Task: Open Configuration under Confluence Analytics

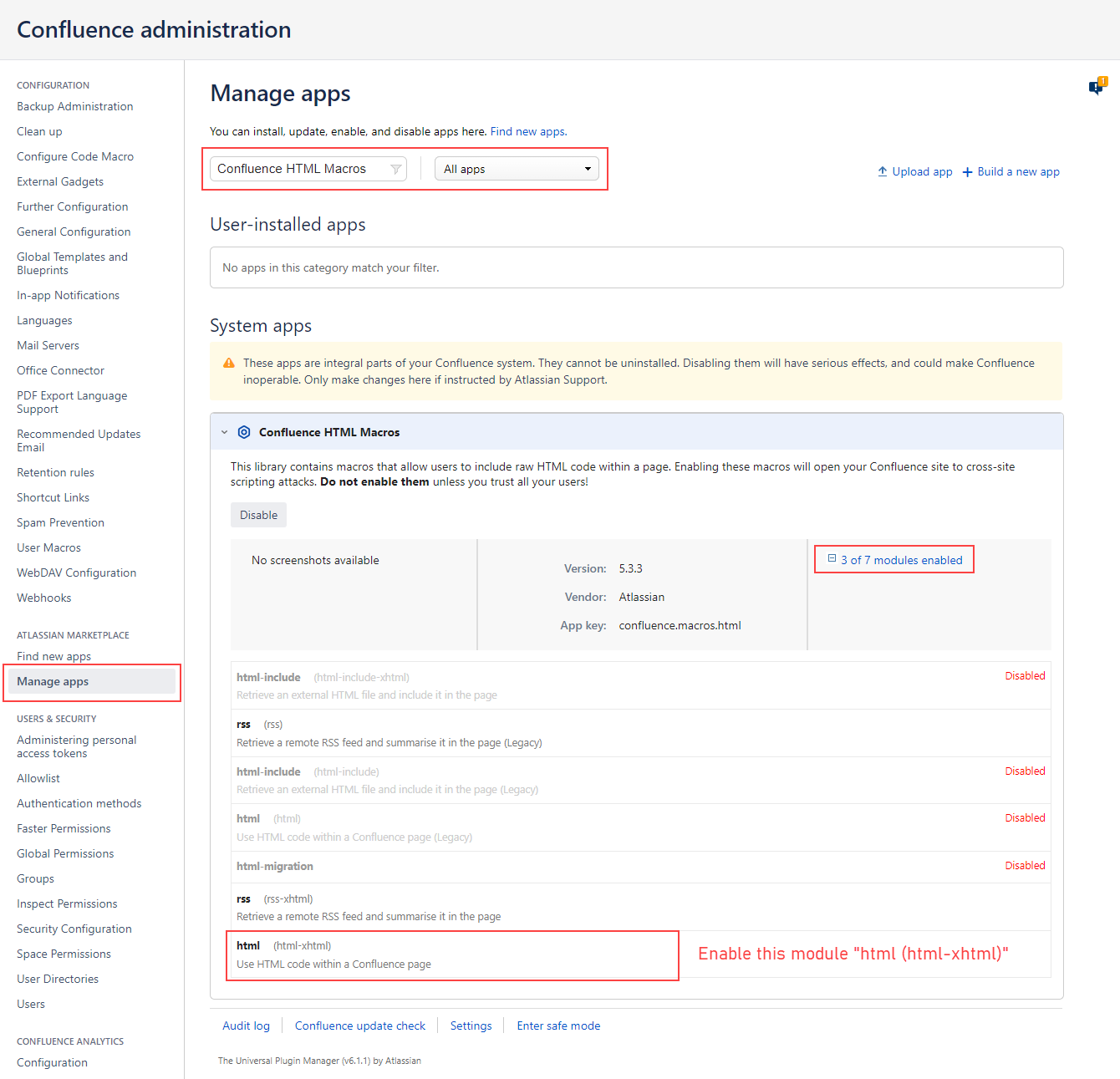Action: click(52, 1062)
